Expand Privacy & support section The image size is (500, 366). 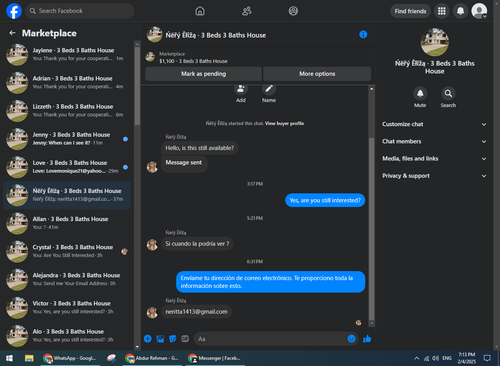pyautogui.click(x=434, y=176)
